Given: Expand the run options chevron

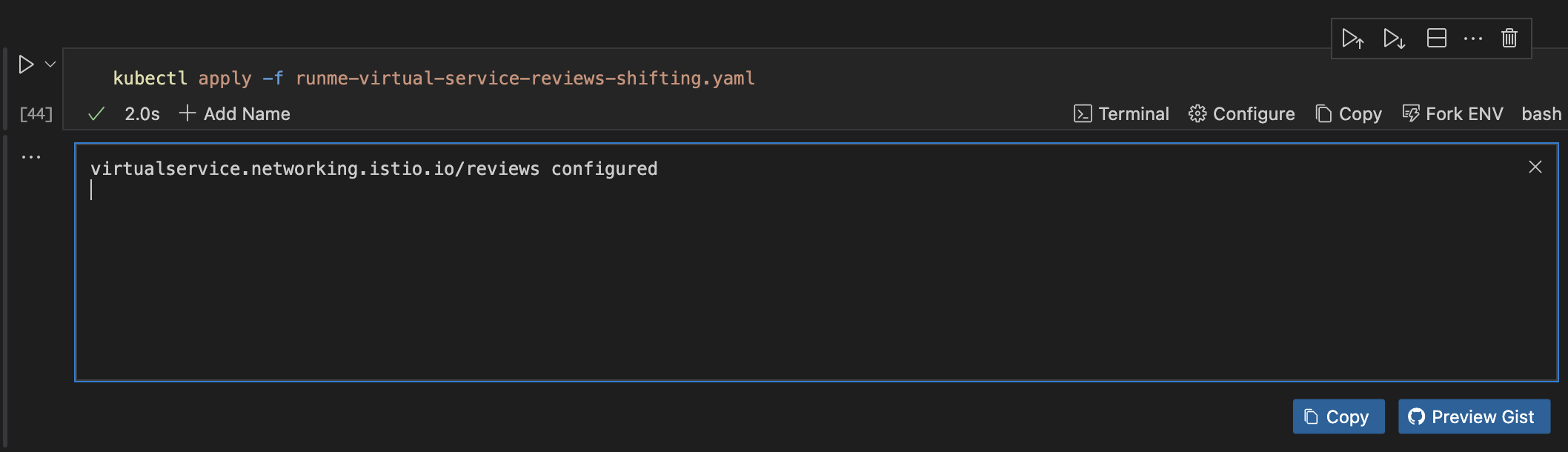Looking at the screenshot, I should pyautogui.click(x=50, y=64).
